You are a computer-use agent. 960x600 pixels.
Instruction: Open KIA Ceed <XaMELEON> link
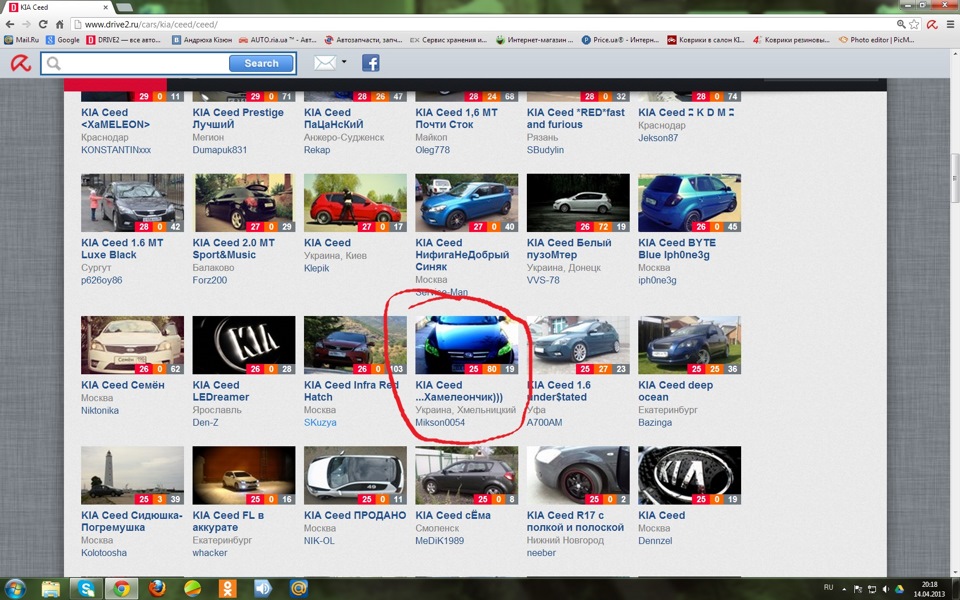[115, 118]
